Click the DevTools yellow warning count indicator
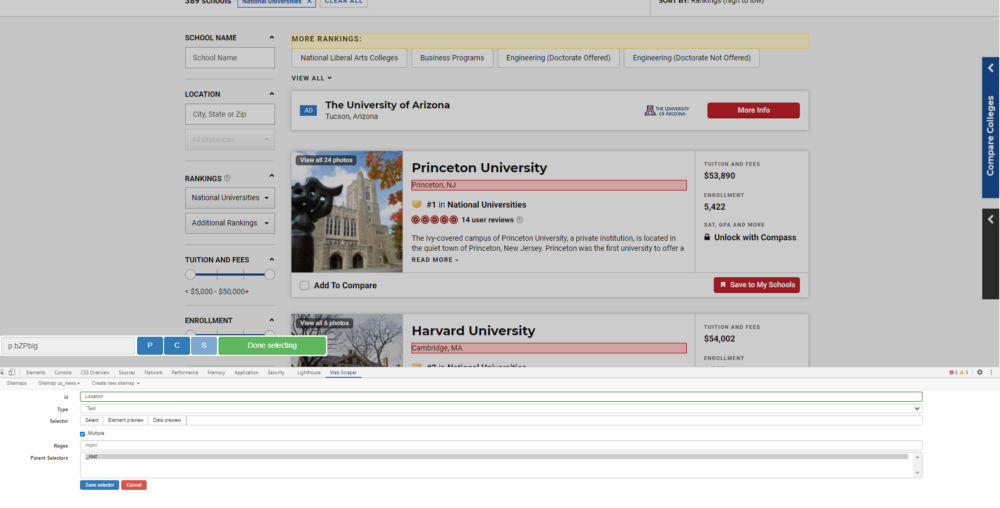Screen dimensions: 1000x508 (964, 372)
